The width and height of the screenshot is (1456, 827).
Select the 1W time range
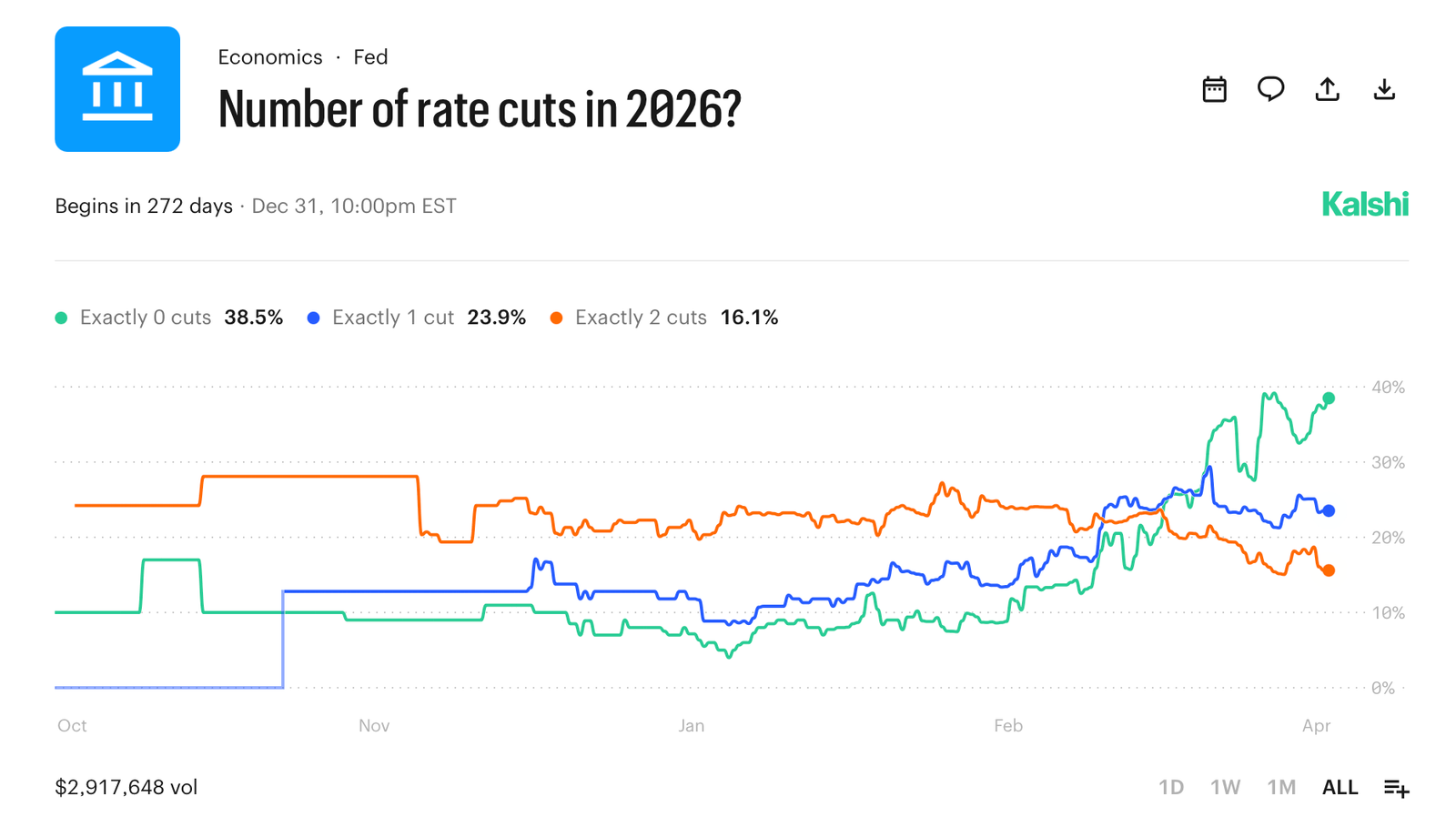(x=1227, y=786)
